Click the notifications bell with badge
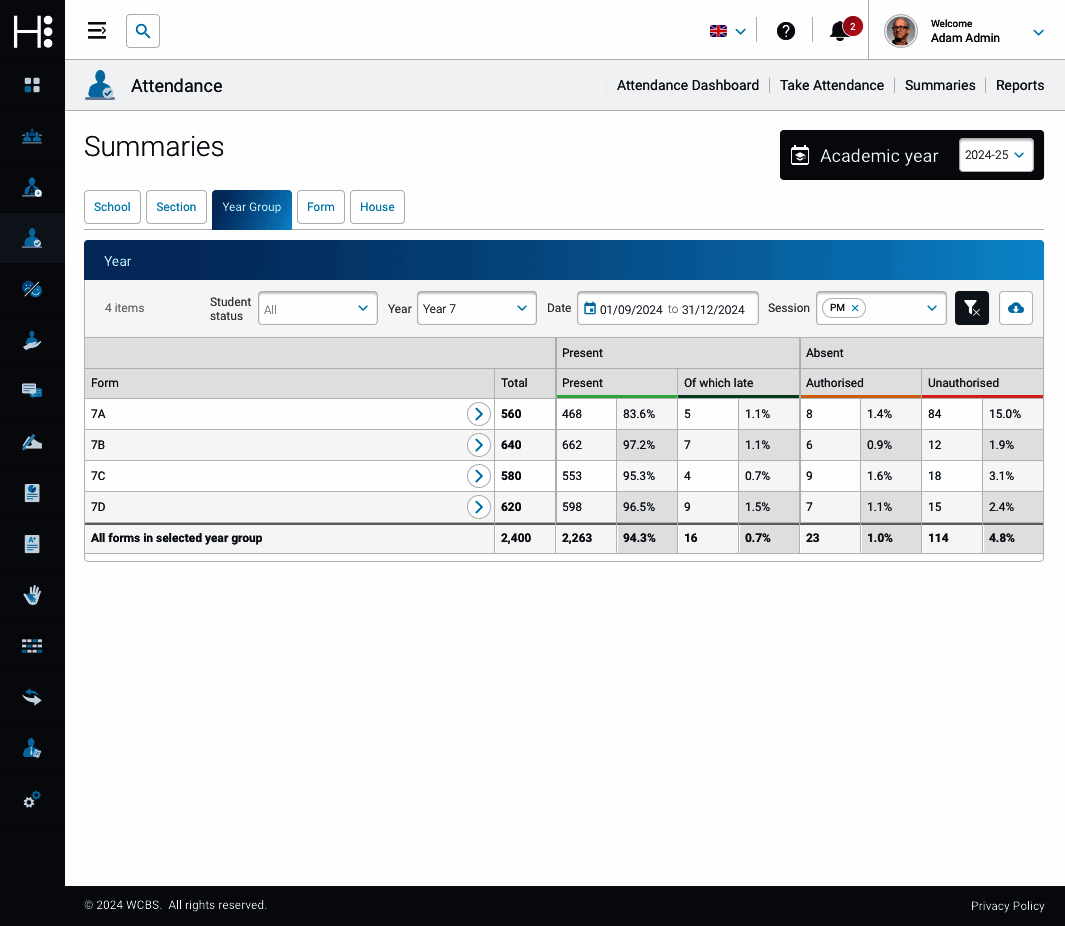1065x926 pixels. [x=839, y=32]
